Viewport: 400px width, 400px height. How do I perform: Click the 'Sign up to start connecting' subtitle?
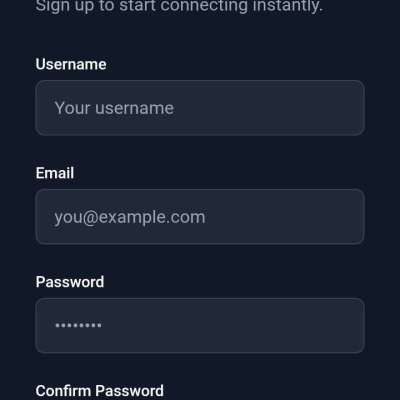[x=179, y=6]
